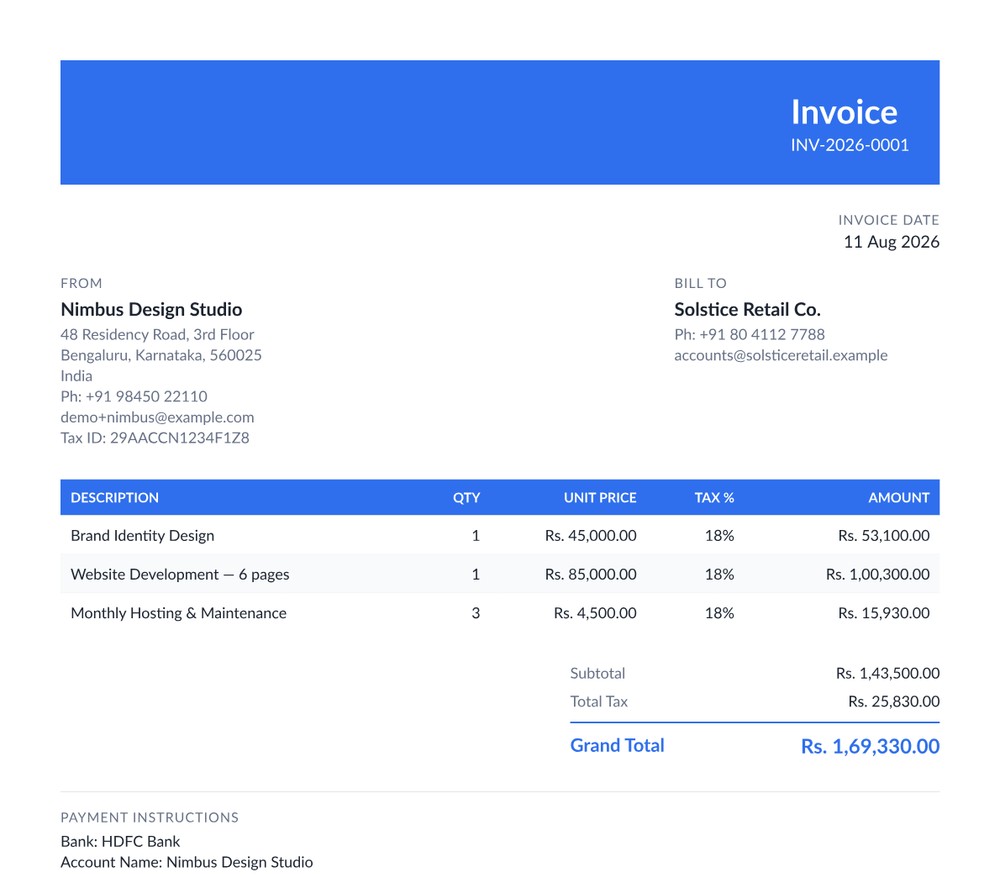Select the Nimbus Design Studio sender name
This screenshot has width=1000, height=876.
151,309
